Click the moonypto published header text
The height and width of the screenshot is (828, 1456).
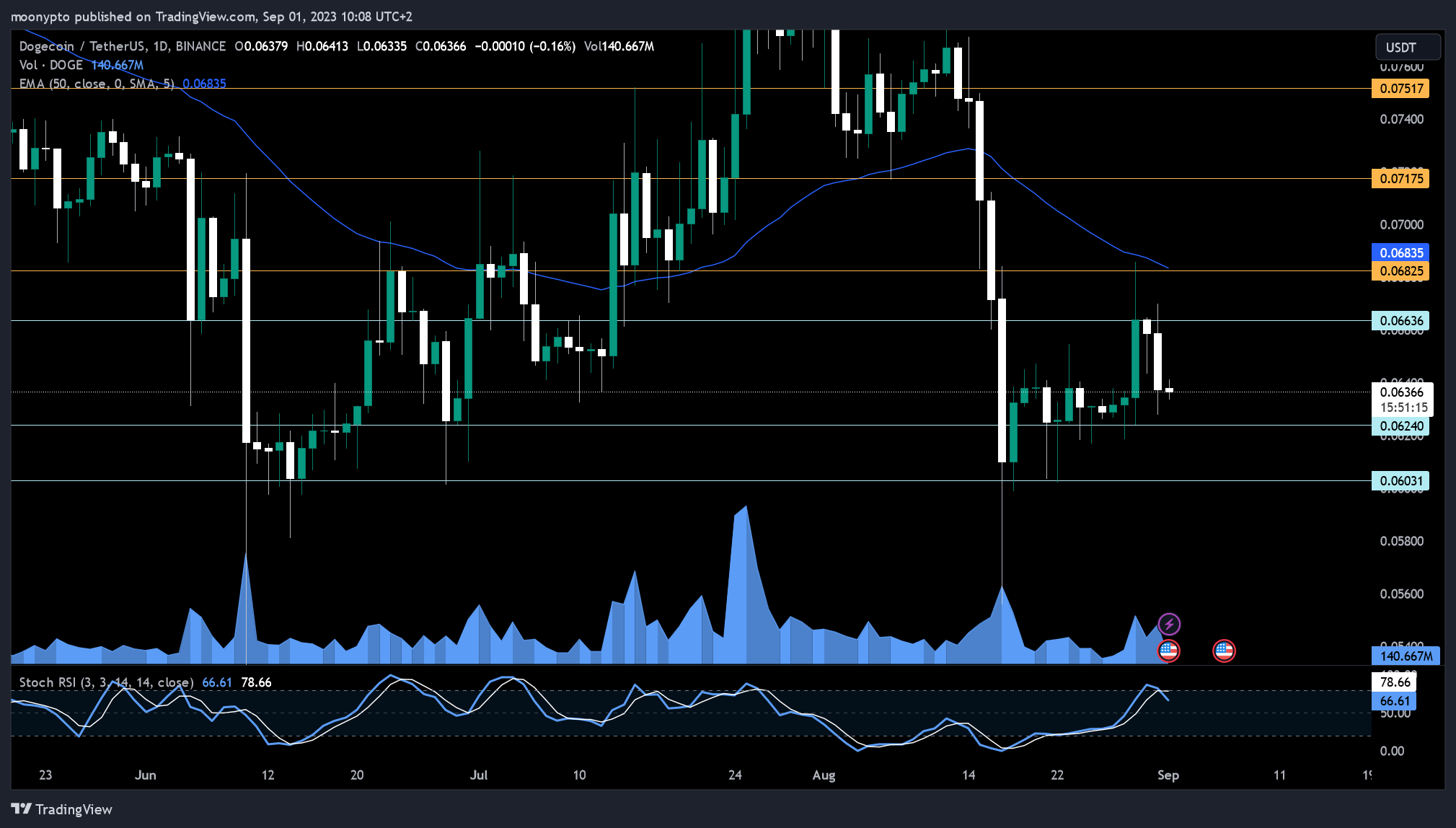pos(211,16)
